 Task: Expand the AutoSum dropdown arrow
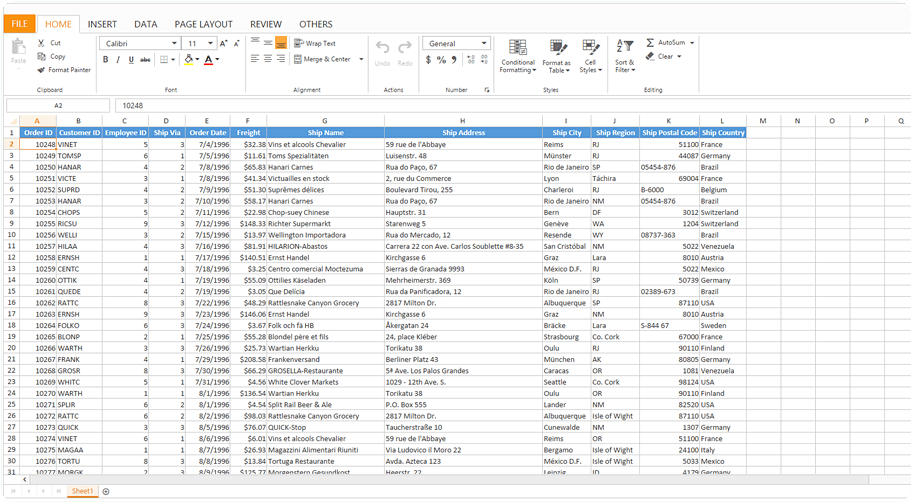coord(692,43)
